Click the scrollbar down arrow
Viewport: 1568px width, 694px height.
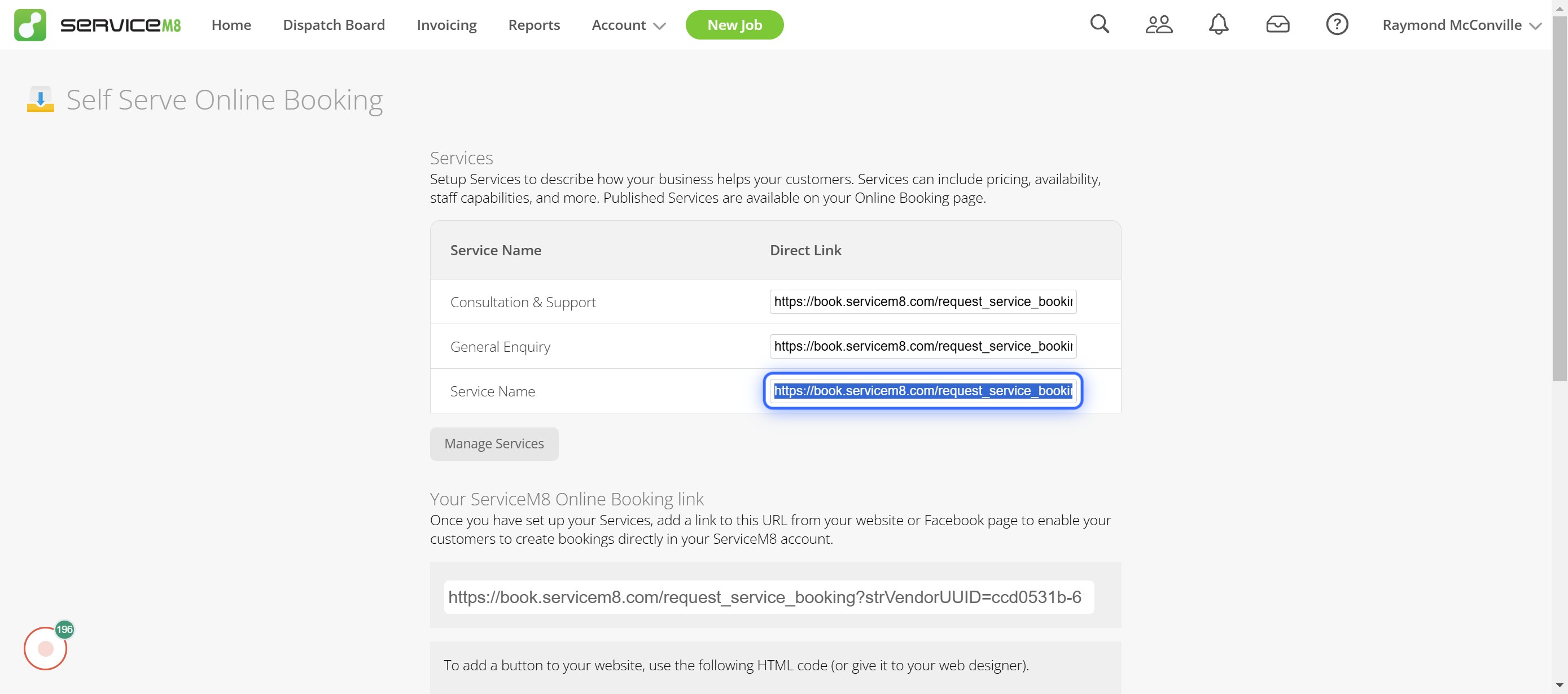click(x=1560, y=686)
